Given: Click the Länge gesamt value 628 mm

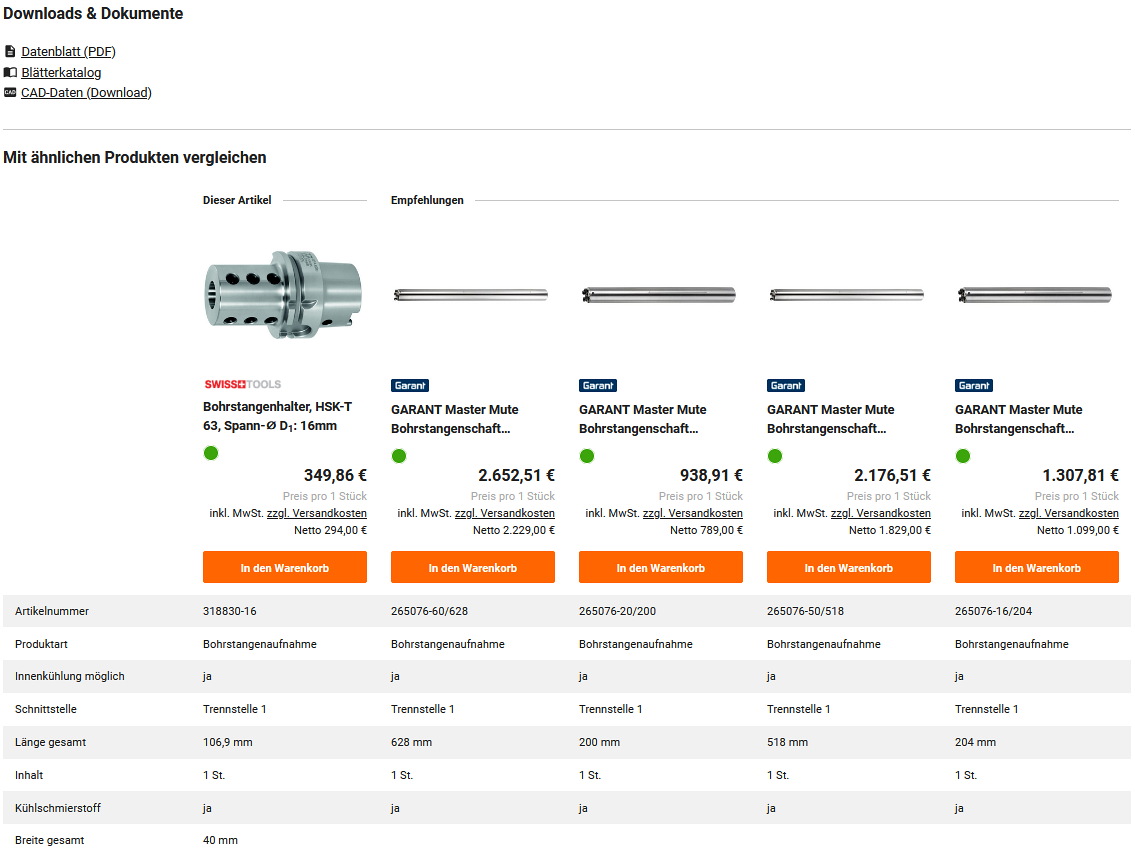Looking at the screenshot, I should pos(411,742).
